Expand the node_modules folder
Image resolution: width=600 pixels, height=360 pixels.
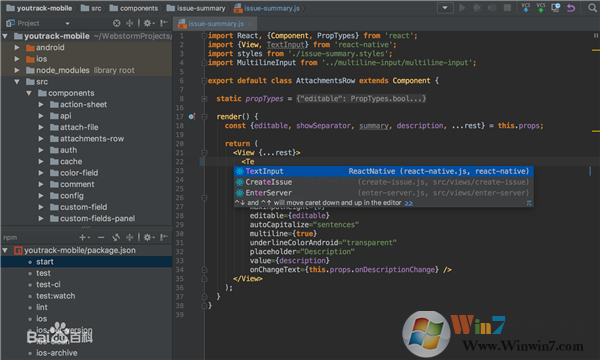[17, 70]
